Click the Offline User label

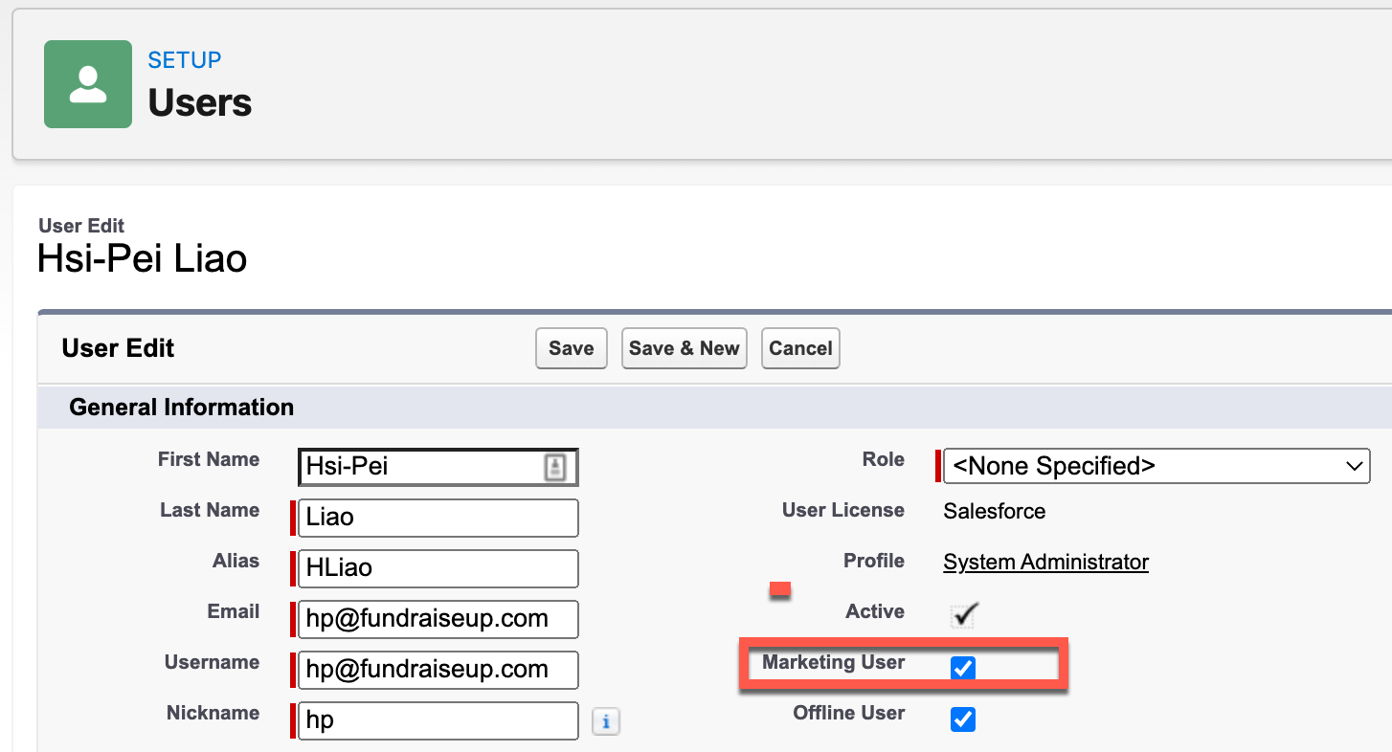point(849,713)
